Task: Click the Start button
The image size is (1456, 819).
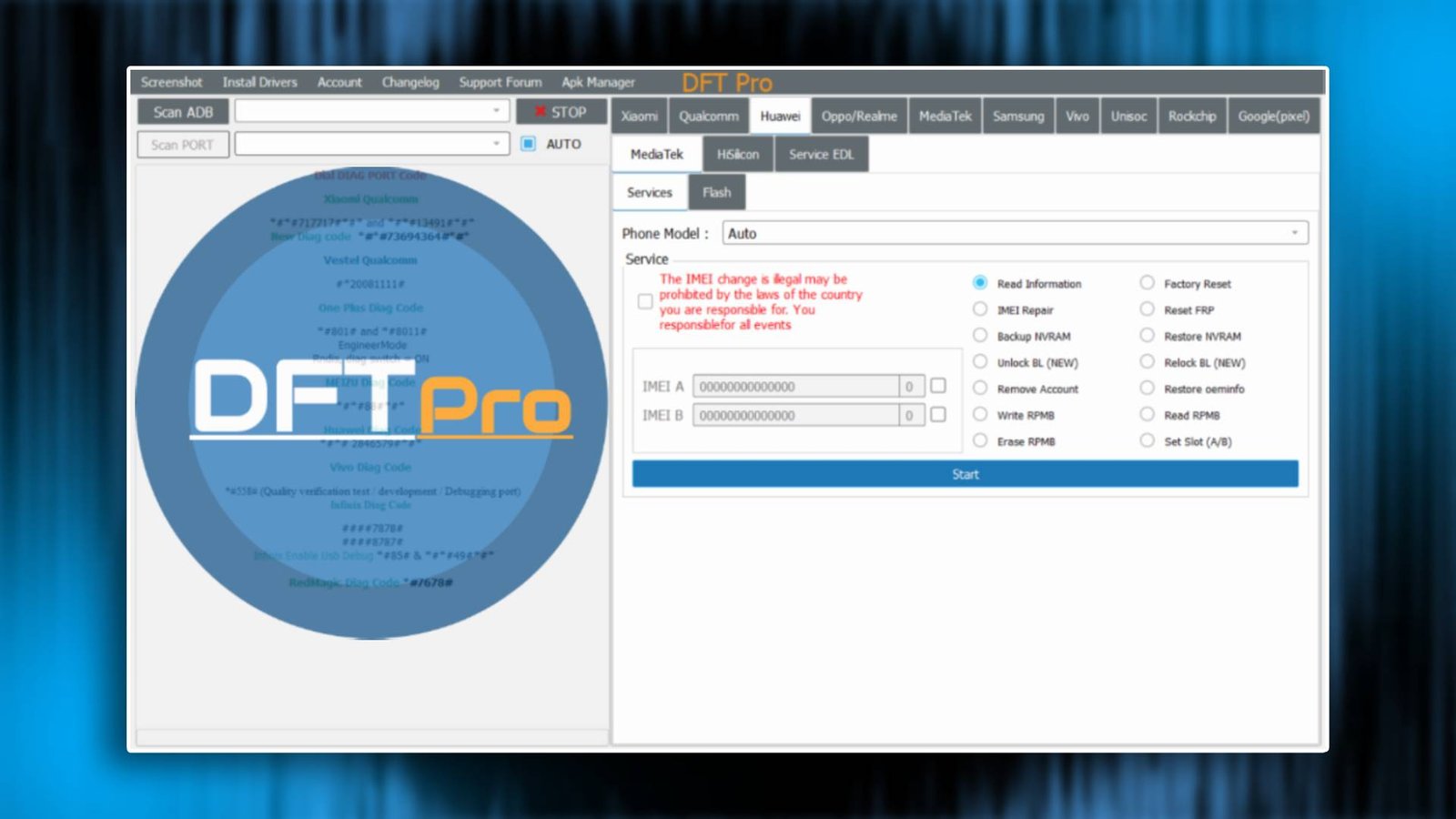Action: click(x=965, y=474)
